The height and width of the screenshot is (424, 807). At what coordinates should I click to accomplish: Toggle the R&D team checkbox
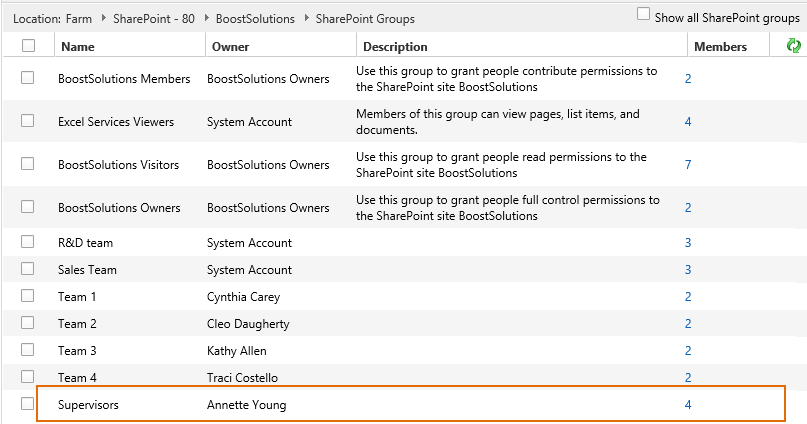(28, 242)
